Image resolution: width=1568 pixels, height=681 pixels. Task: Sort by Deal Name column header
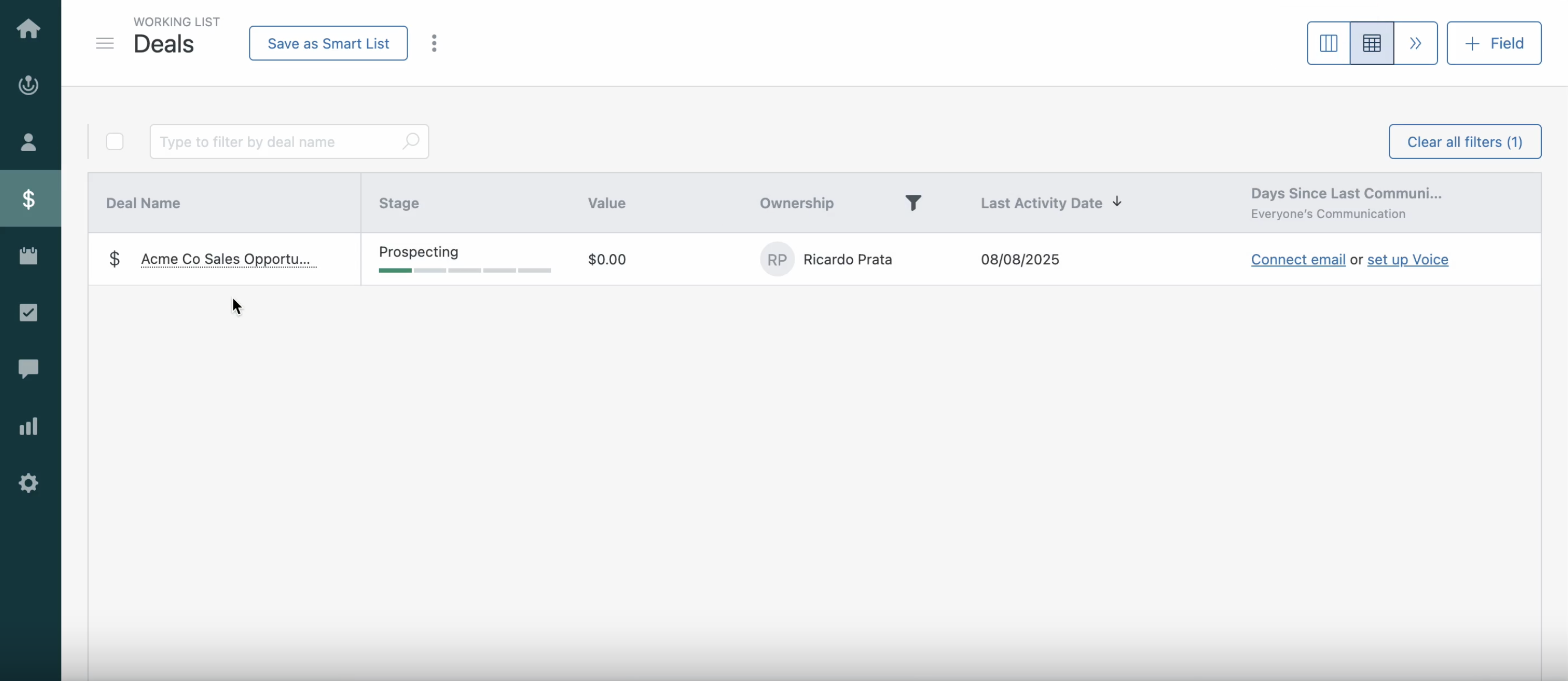[x=143, y=203]
